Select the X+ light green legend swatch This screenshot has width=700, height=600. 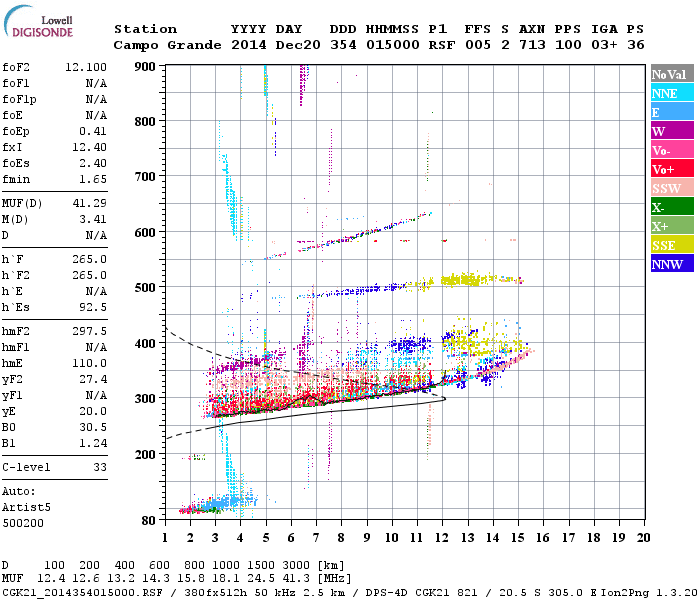[672, 226]
